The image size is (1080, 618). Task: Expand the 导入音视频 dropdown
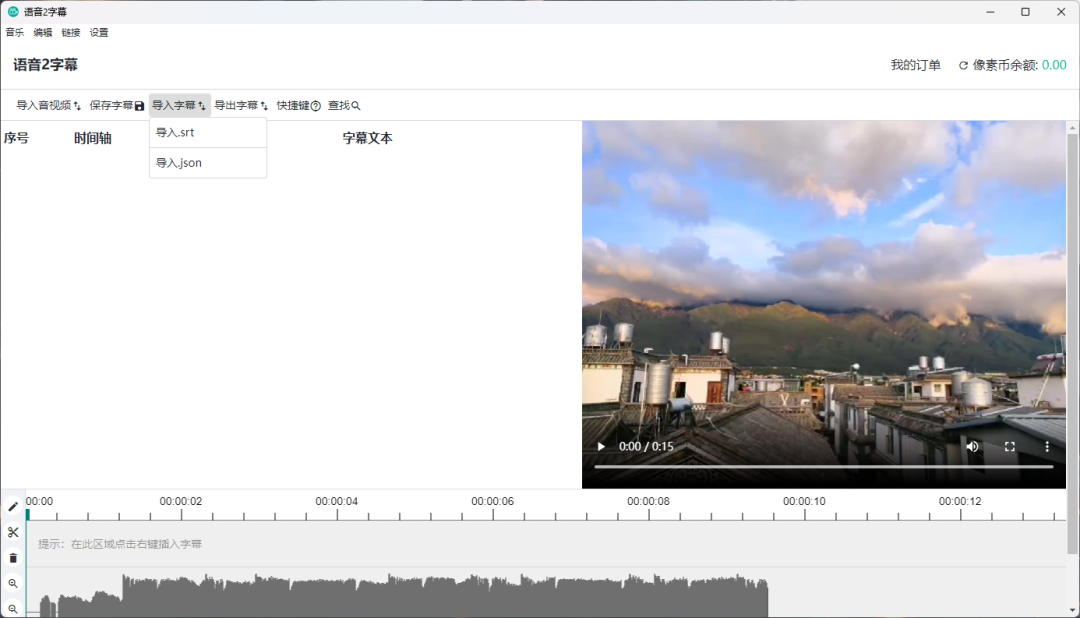click(48, 105)
